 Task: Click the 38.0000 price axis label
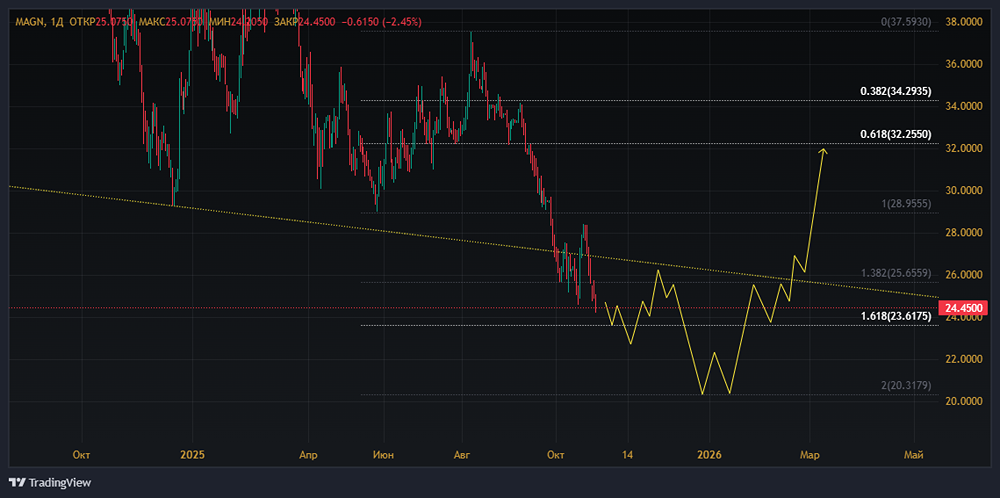point(964,22)
